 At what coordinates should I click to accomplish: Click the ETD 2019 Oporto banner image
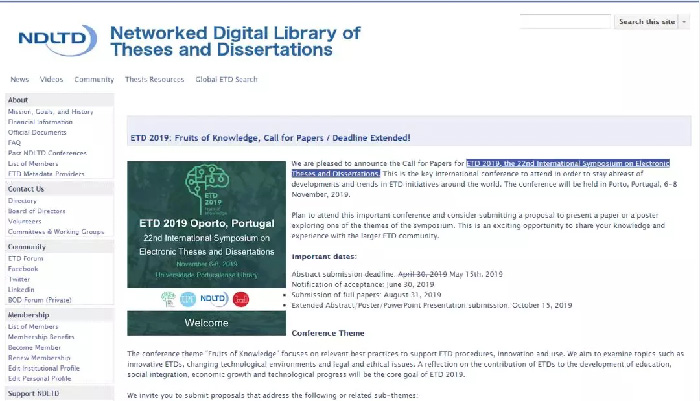[x=206, y=224]
